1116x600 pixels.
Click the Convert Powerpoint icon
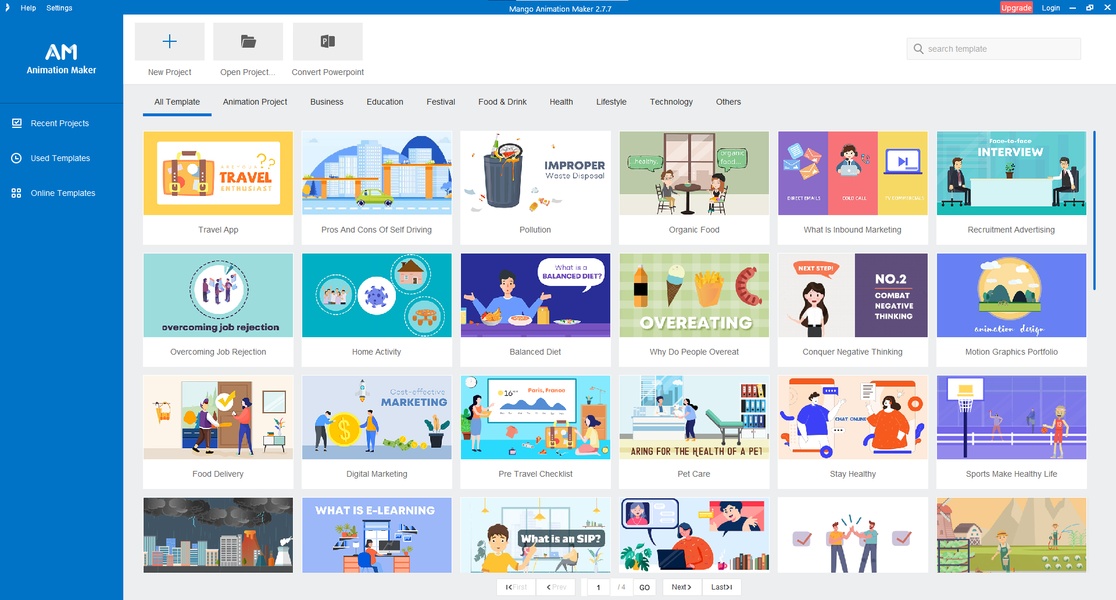tap(327, 42)
